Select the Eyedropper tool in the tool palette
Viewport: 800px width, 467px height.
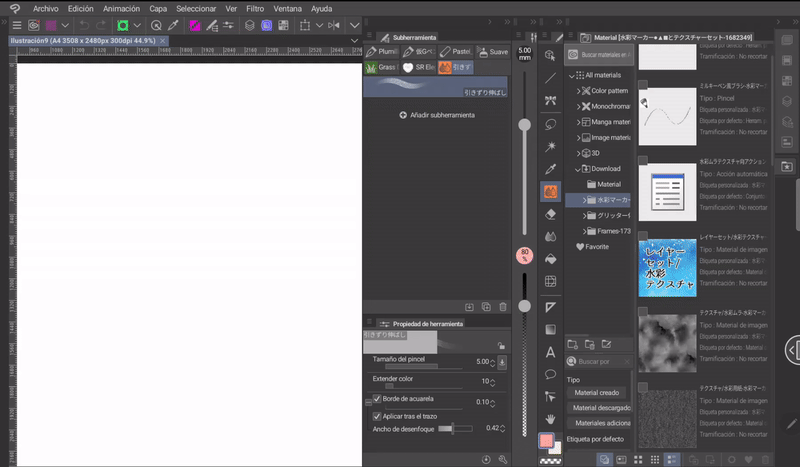[550, 169]
